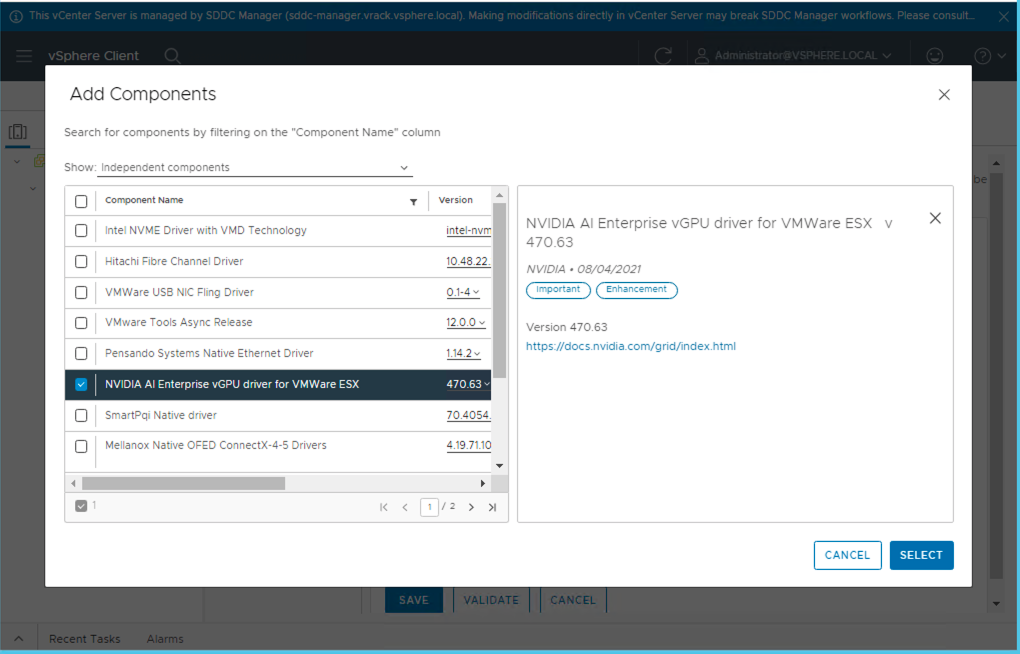The image size is (1020, 654).
Task: Check VMWare USB NIC Fling Driver
Action: [x=81, y=292]
